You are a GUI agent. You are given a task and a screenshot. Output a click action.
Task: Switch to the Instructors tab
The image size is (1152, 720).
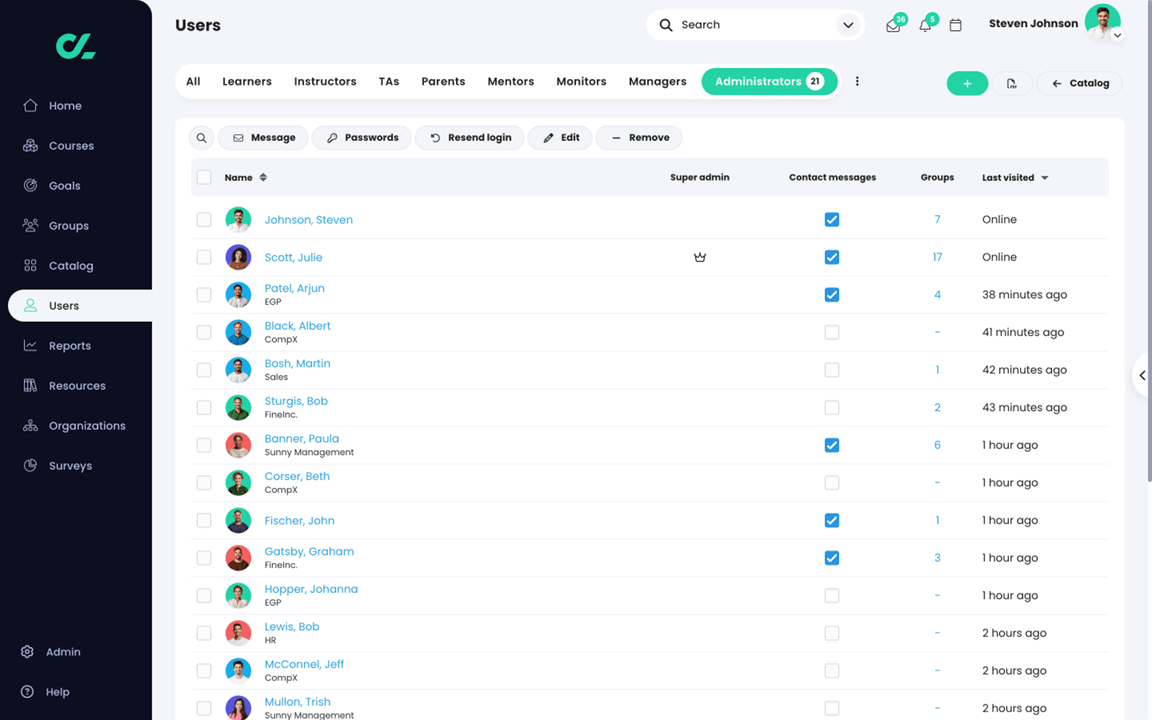coord(325,82)
